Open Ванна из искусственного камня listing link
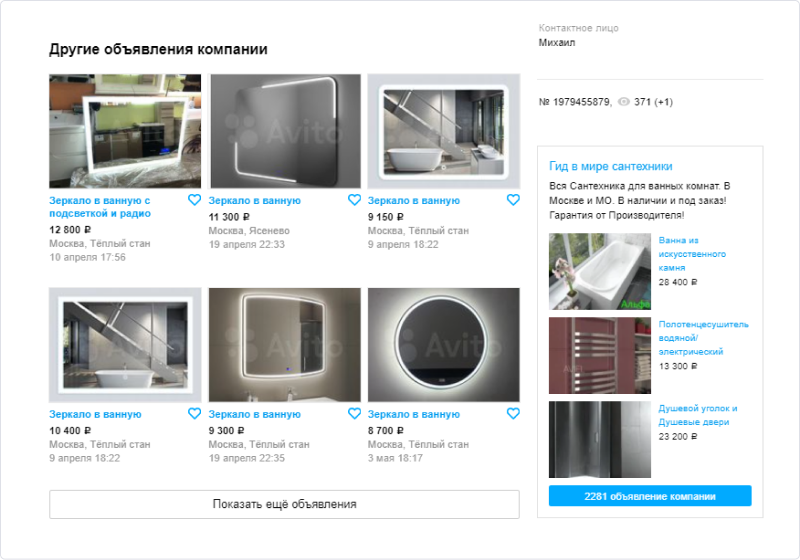 point(692,254)
